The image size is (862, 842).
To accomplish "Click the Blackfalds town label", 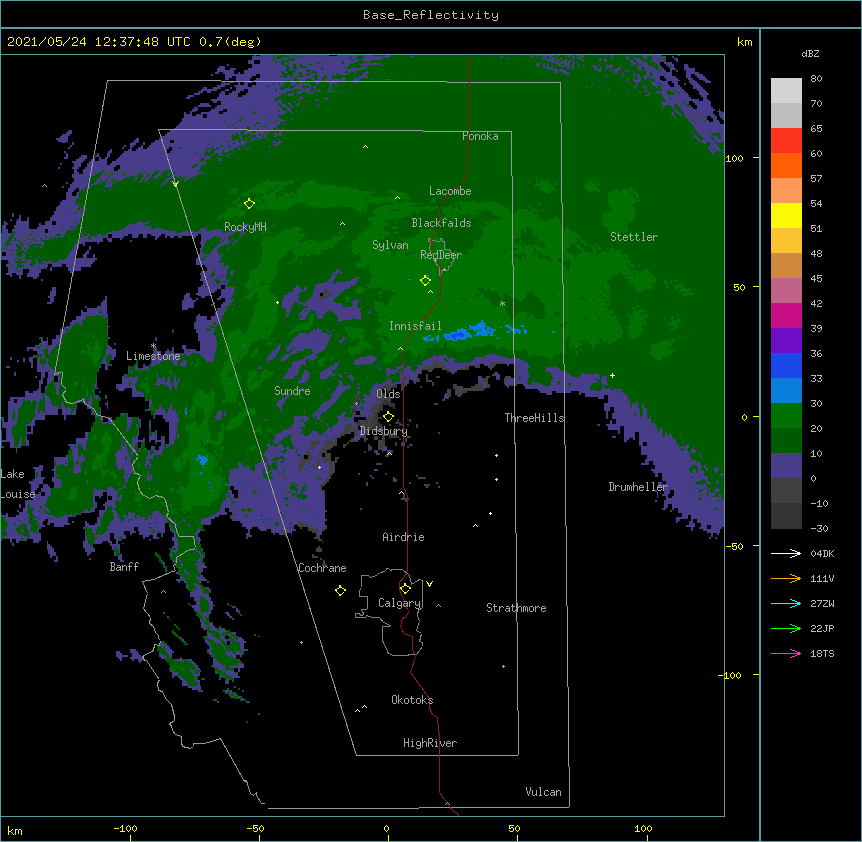I will (441, 223).
